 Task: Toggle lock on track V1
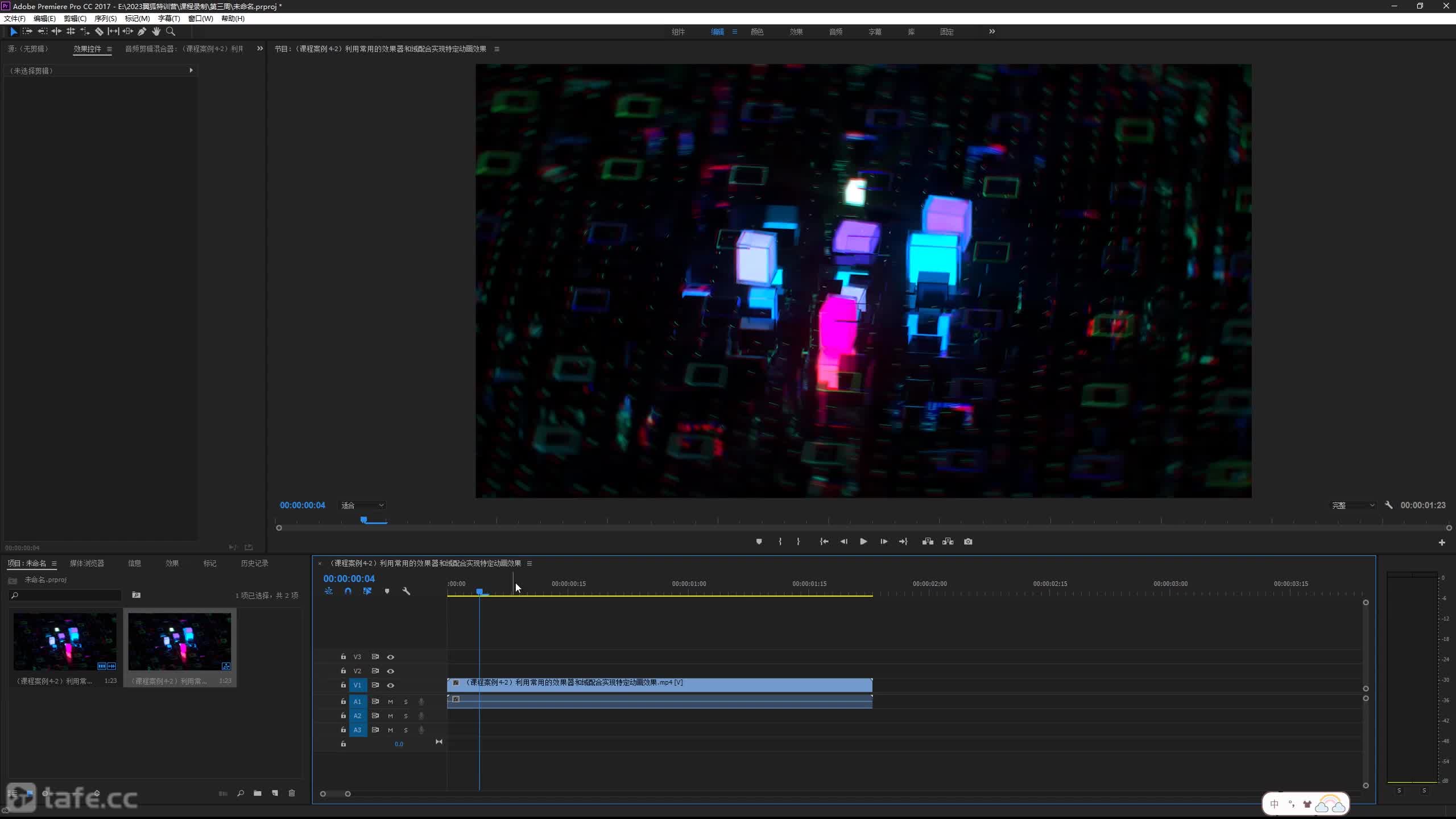click(x=344, y=685)
